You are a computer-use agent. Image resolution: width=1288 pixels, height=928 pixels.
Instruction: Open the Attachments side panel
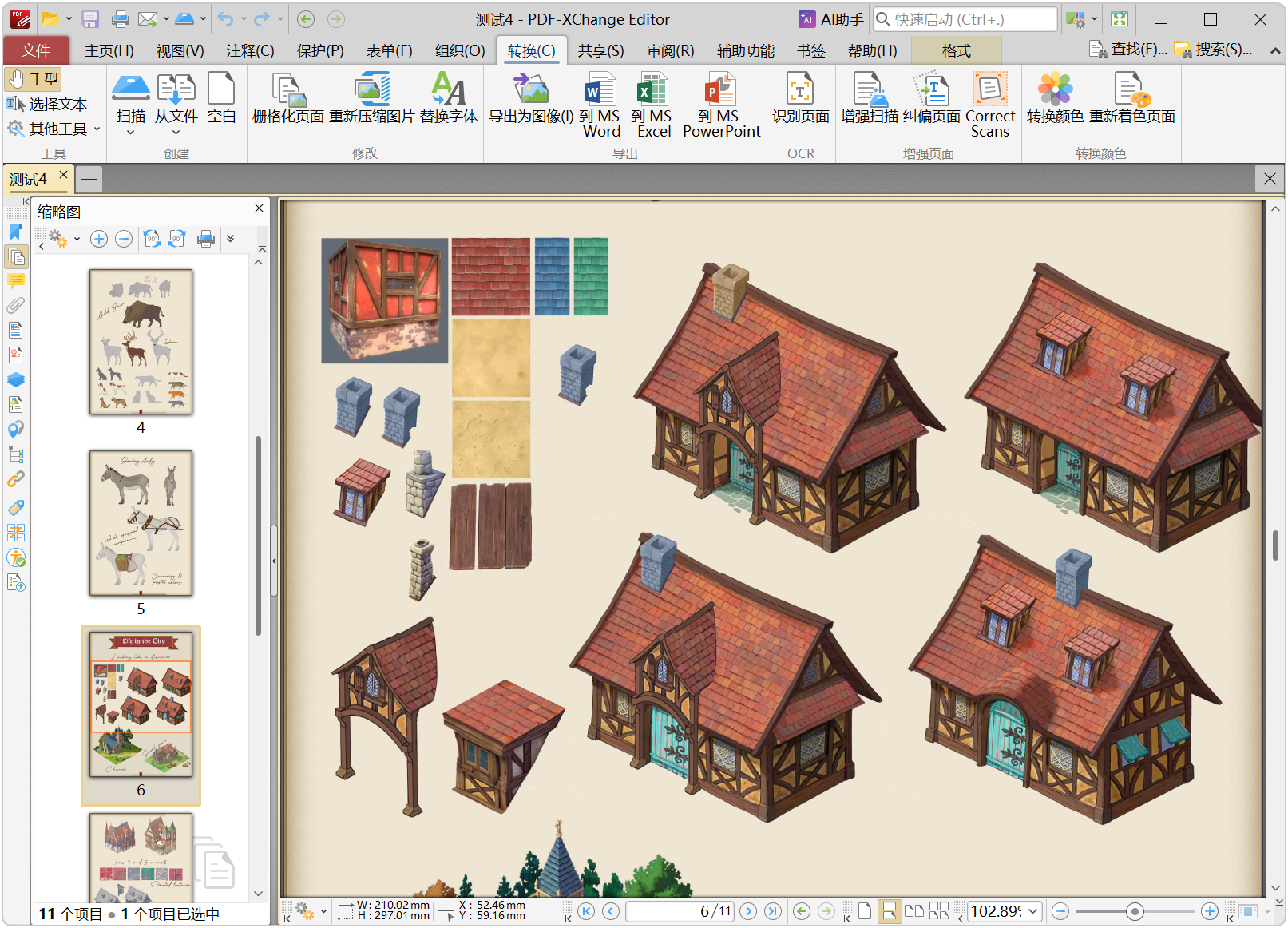click(16, 306)
